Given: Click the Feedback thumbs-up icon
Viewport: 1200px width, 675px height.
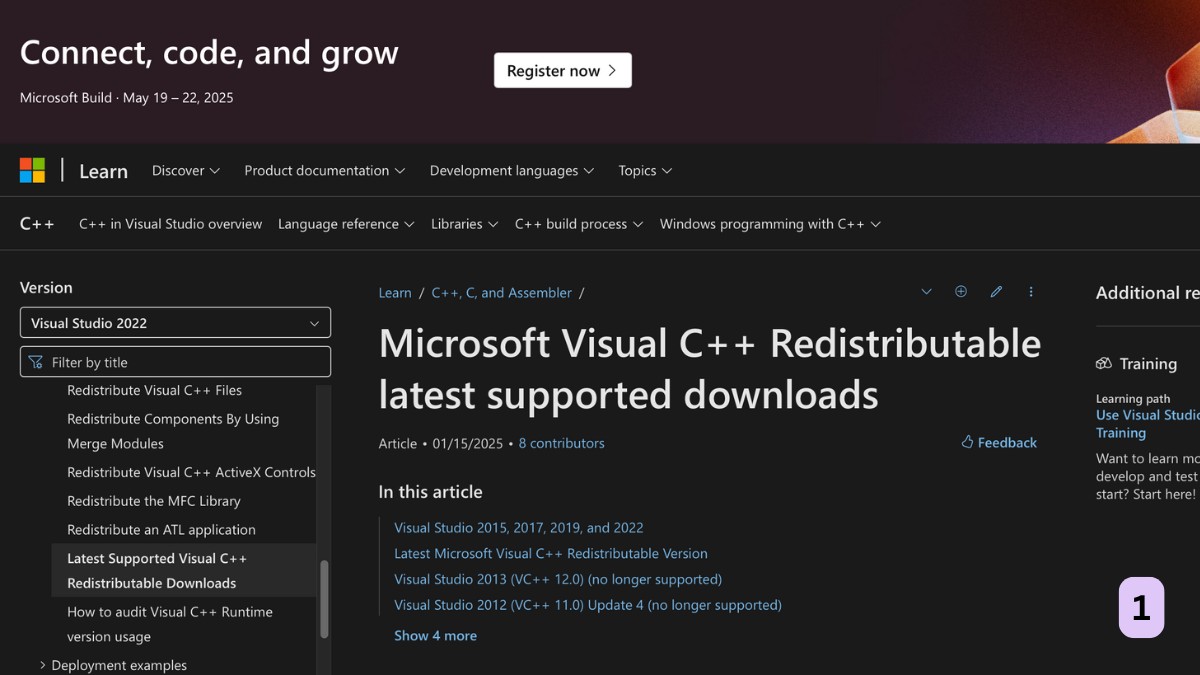Looking at the screenshot, I should tap(966, 442).
